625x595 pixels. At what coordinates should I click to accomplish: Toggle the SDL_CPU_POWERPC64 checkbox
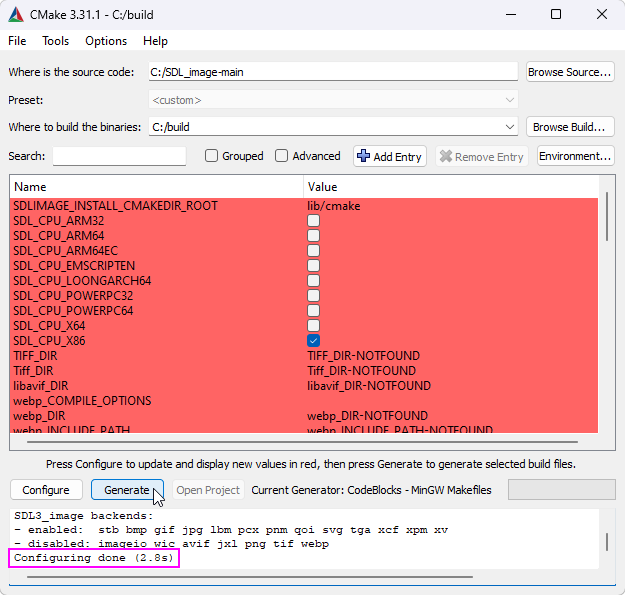click(x=313, y=310)
